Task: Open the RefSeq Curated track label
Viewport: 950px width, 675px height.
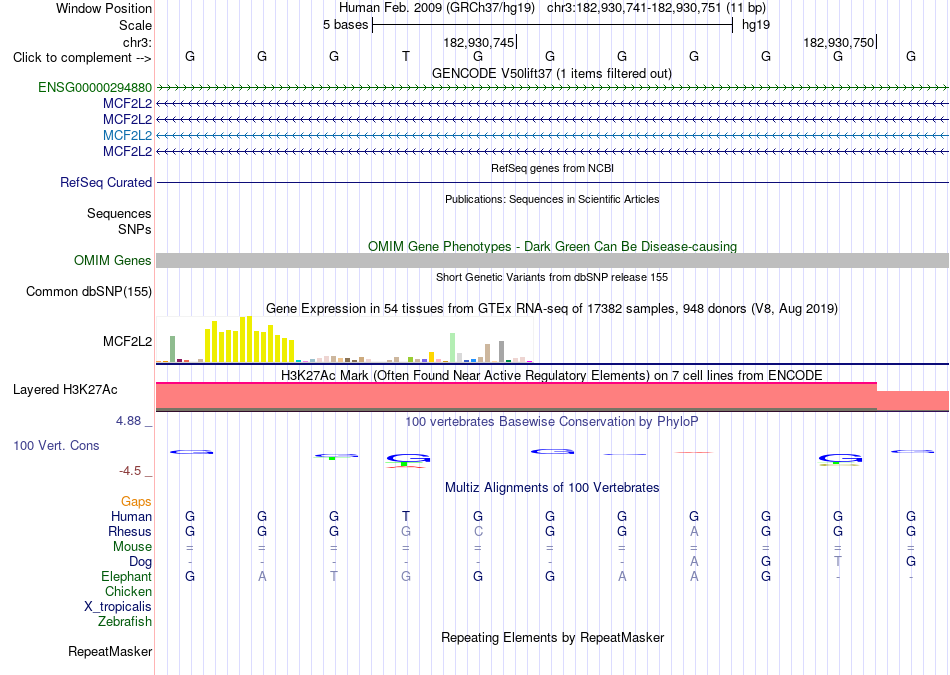Action: pyautogui.click(x=106, y=182)
